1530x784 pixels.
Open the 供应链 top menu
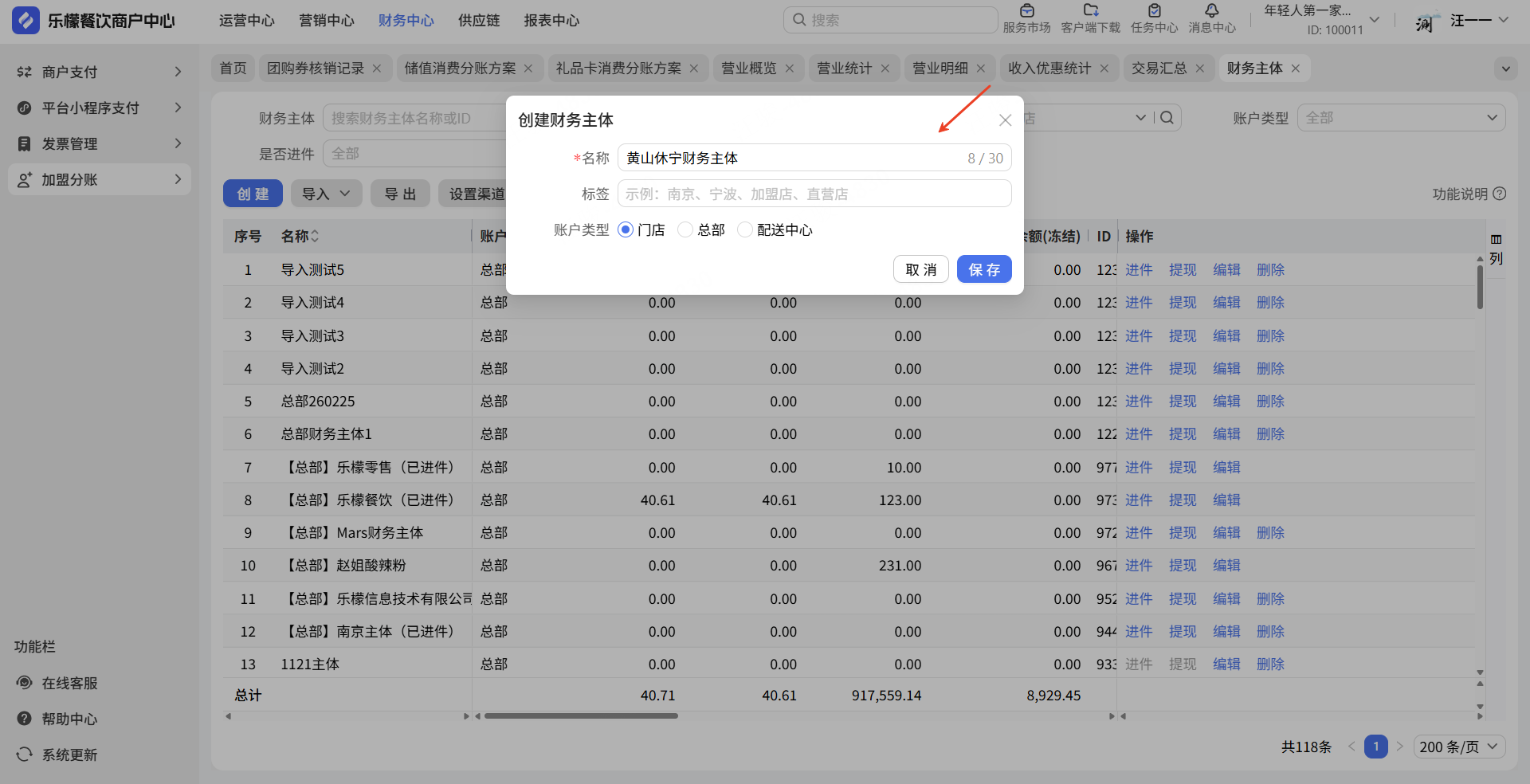coord(479,21)
